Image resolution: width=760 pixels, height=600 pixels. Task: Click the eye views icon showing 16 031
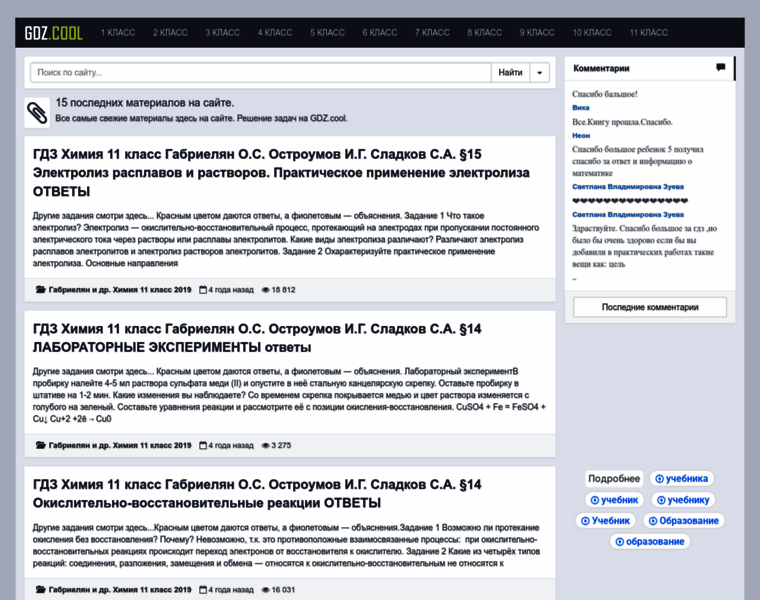click(266, 590)
